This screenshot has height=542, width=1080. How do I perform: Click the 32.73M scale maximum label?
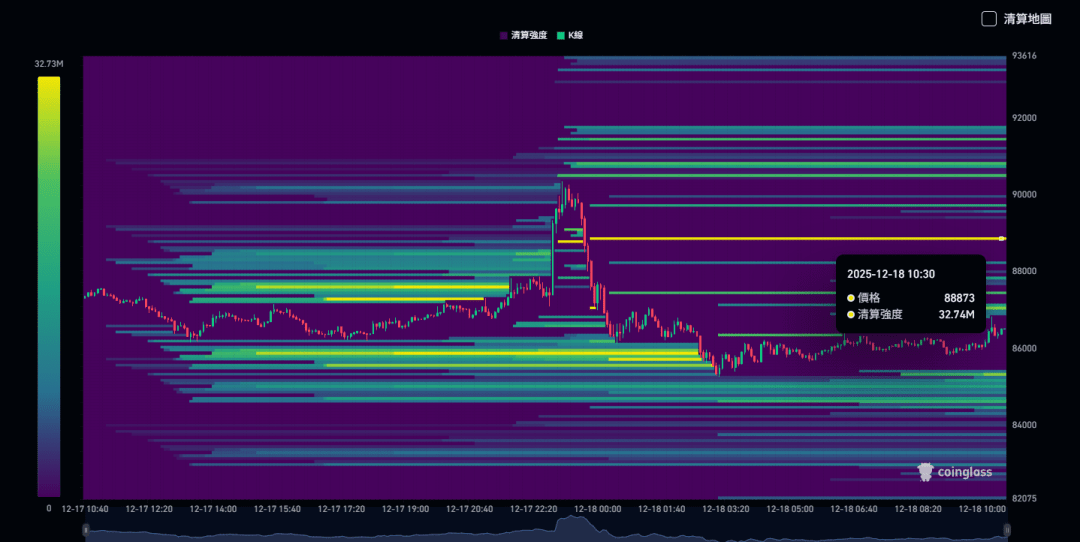tap(49, 64)
